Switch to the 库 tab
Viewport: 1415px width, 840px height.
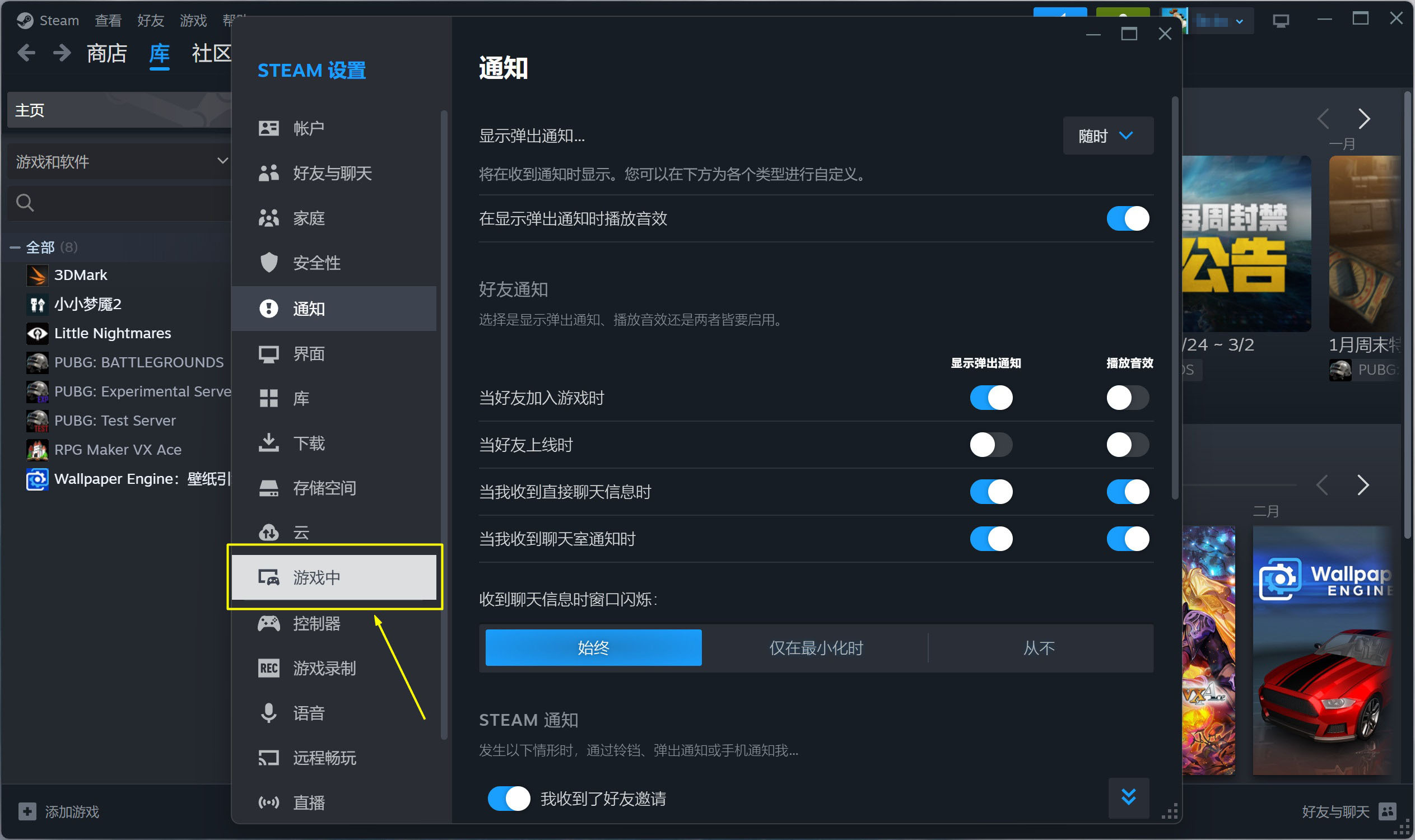pyautogui.click(x=159, y=53)
